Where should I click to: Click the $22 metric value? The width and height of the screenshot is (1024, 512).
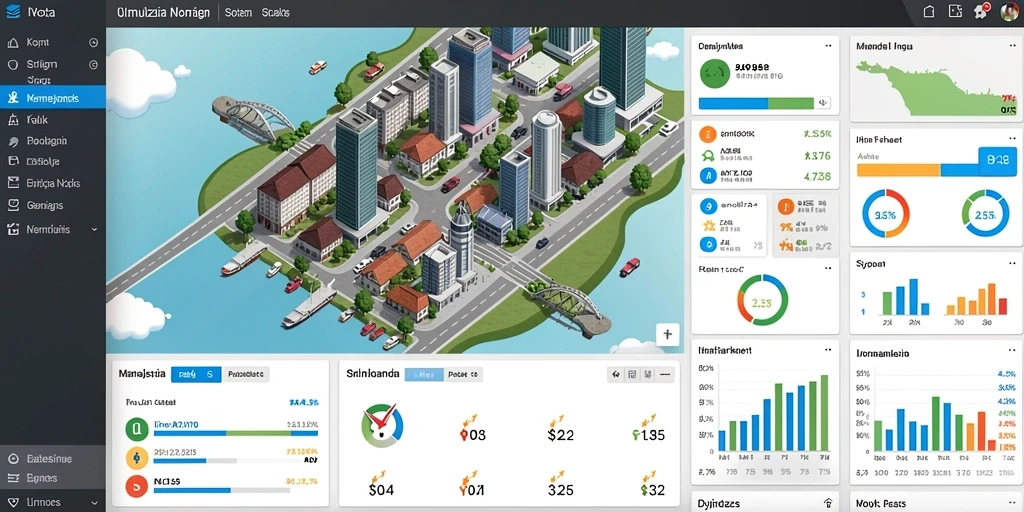click(x=560, y=434)
